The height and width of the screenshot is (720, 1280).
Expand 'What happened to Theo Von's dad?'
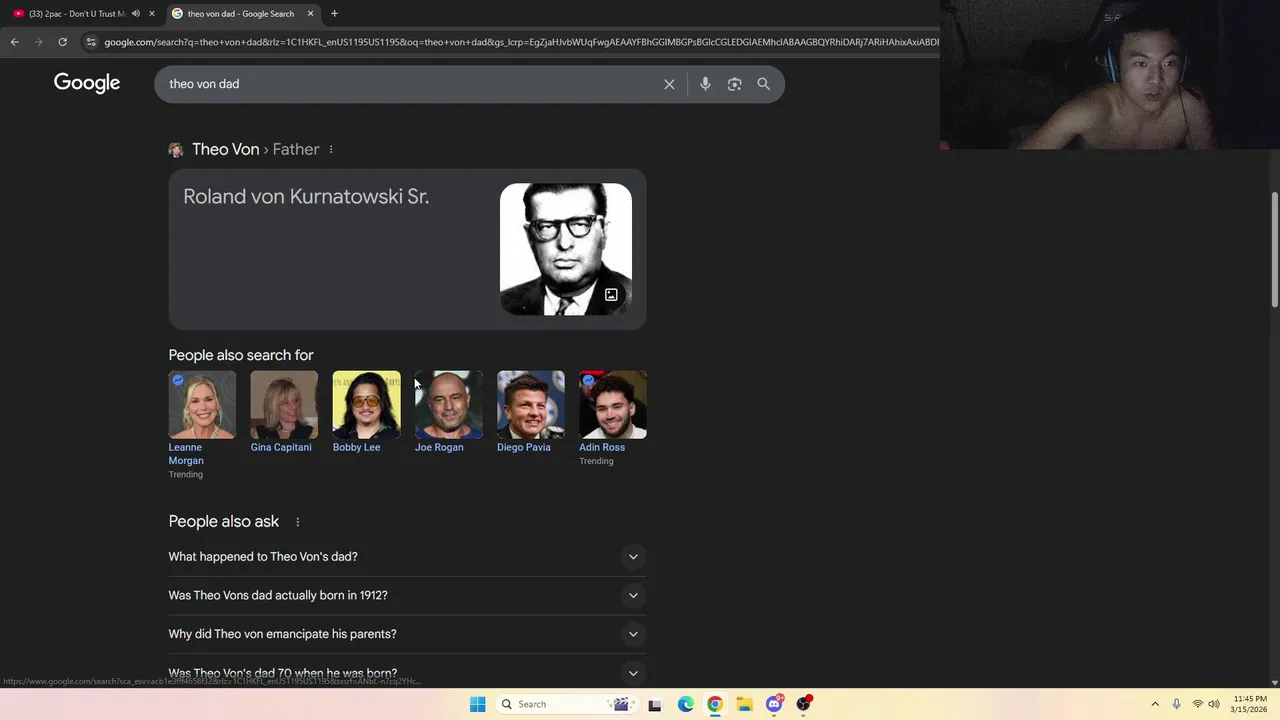coord(407,557)
